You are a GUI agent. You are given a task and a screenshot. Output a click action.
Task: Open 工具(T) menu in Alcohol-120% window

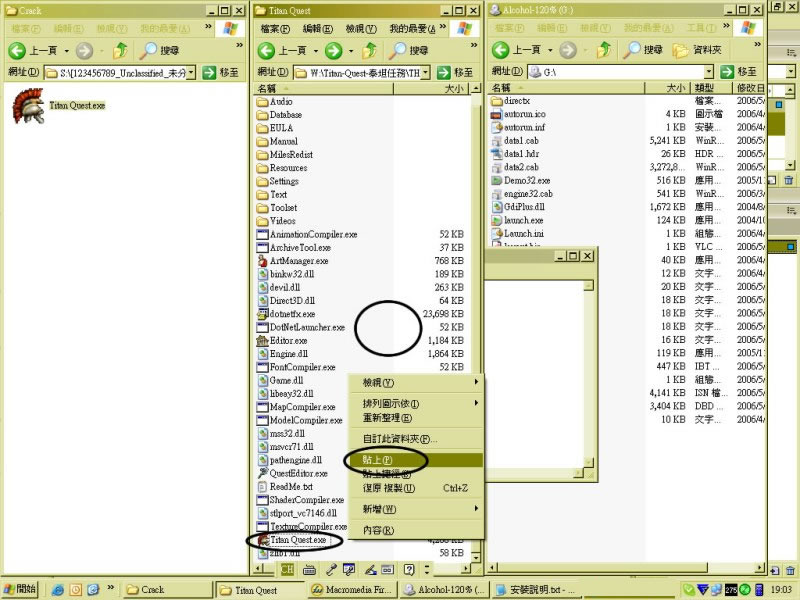702,28
